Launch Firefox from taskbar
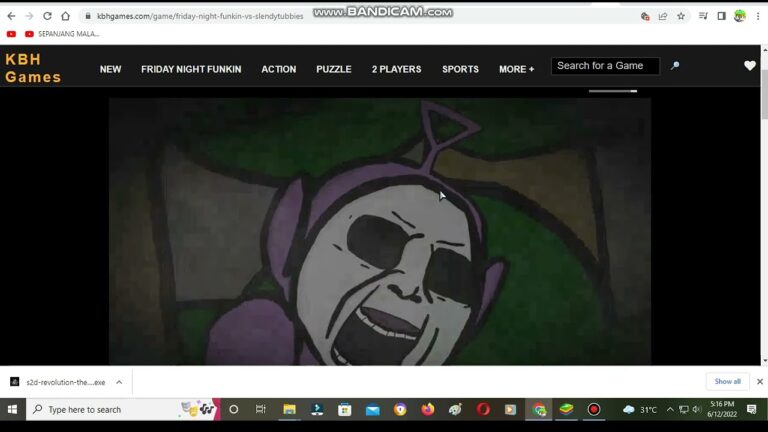Viewport: 768px width, 432px height. pyautogui.click(x=428, y=409)
